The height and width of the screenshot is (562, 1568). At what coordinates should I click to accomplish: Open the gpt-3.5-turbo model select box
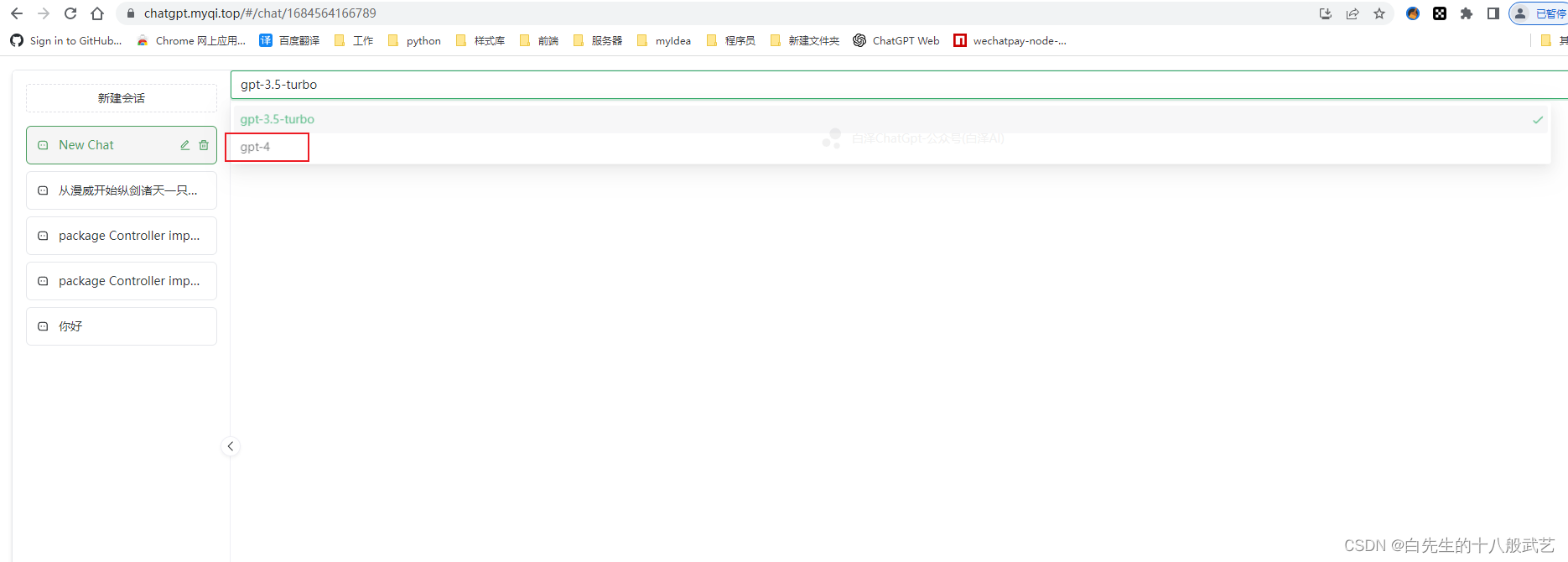click(899, 85)
